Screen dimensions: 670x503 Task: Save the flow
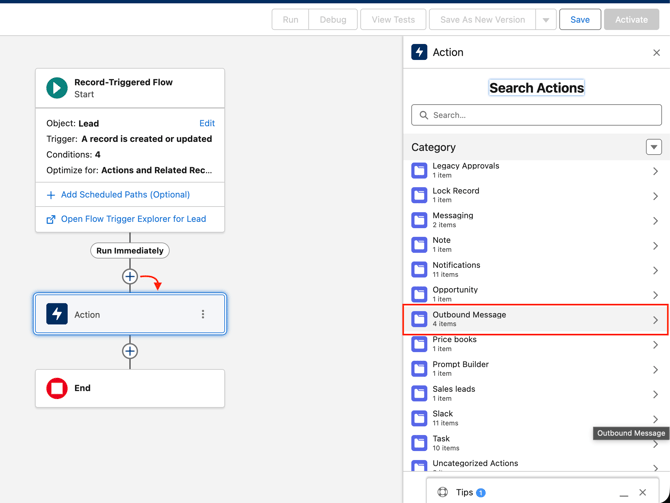580,20
